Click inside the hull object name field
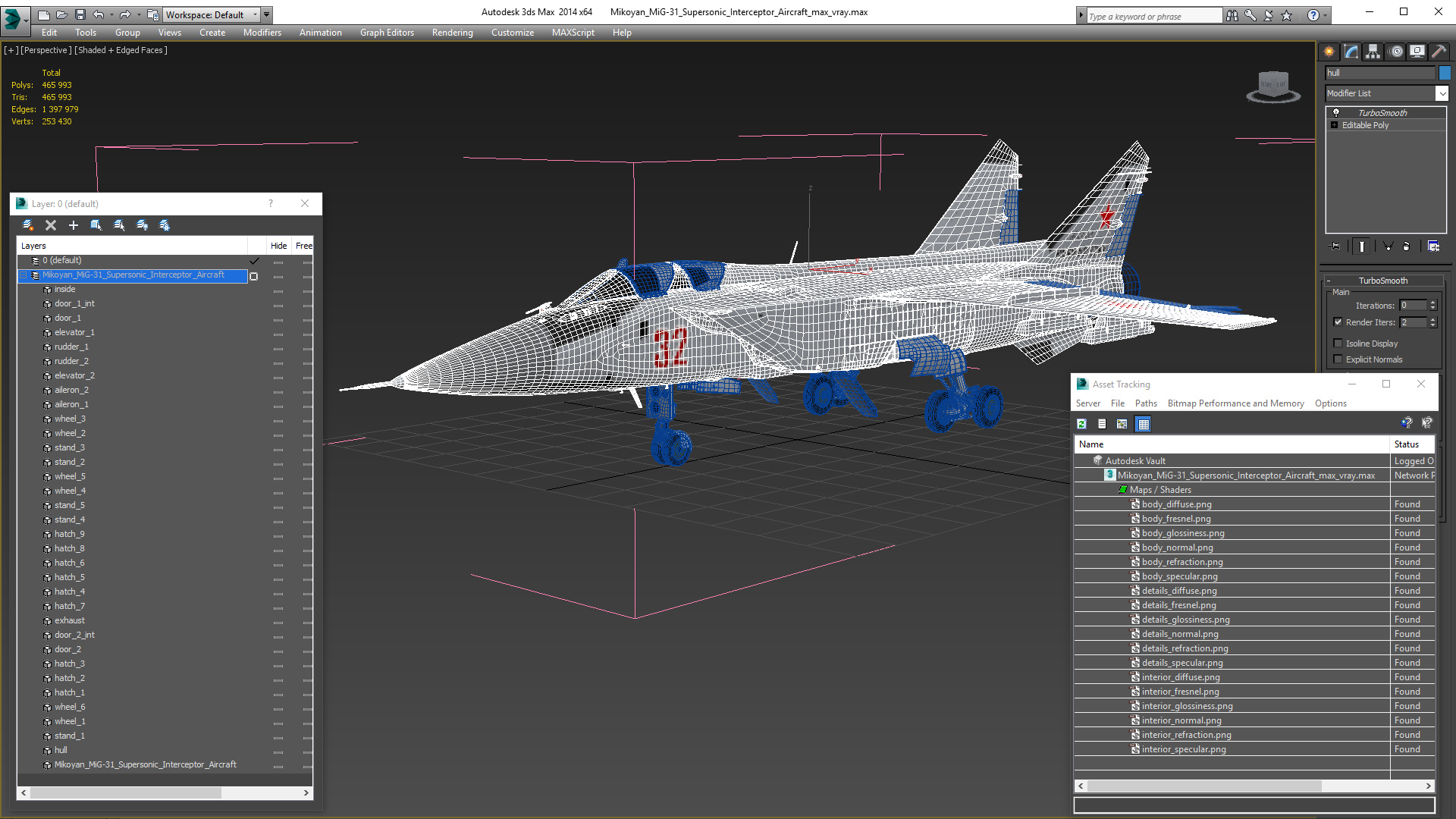Viewport: 1456px width, 819px height. (1379, 73)
